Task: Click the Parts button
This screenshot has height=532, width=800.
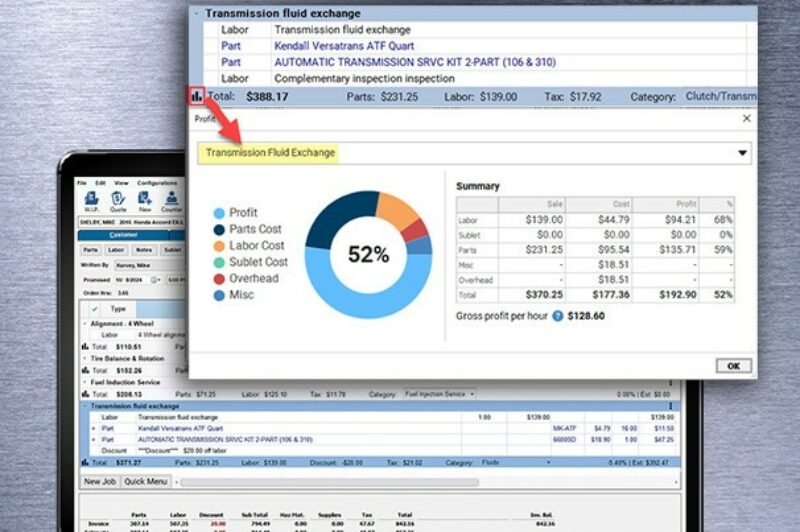Action: 90,250
